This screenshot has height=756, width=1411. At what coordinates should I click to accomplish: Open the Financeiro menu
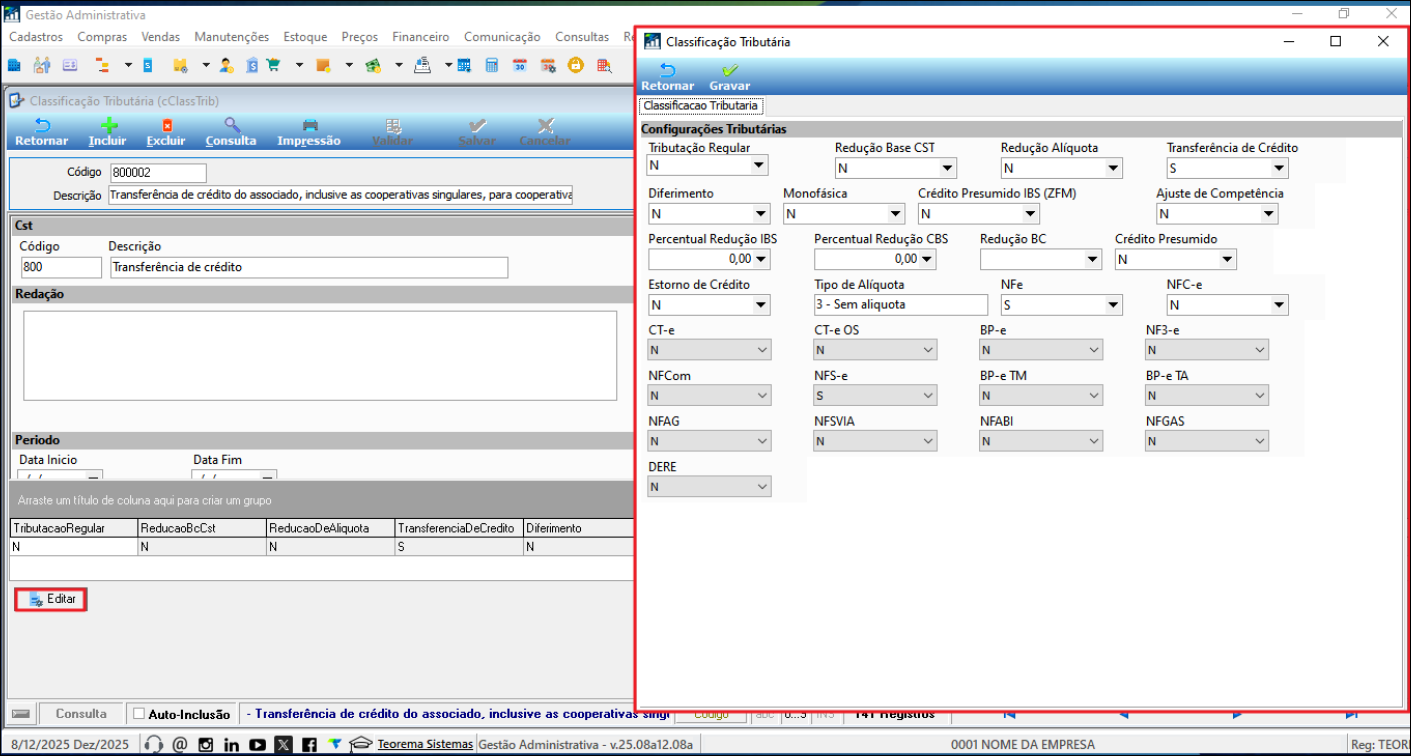click(420, 37)
